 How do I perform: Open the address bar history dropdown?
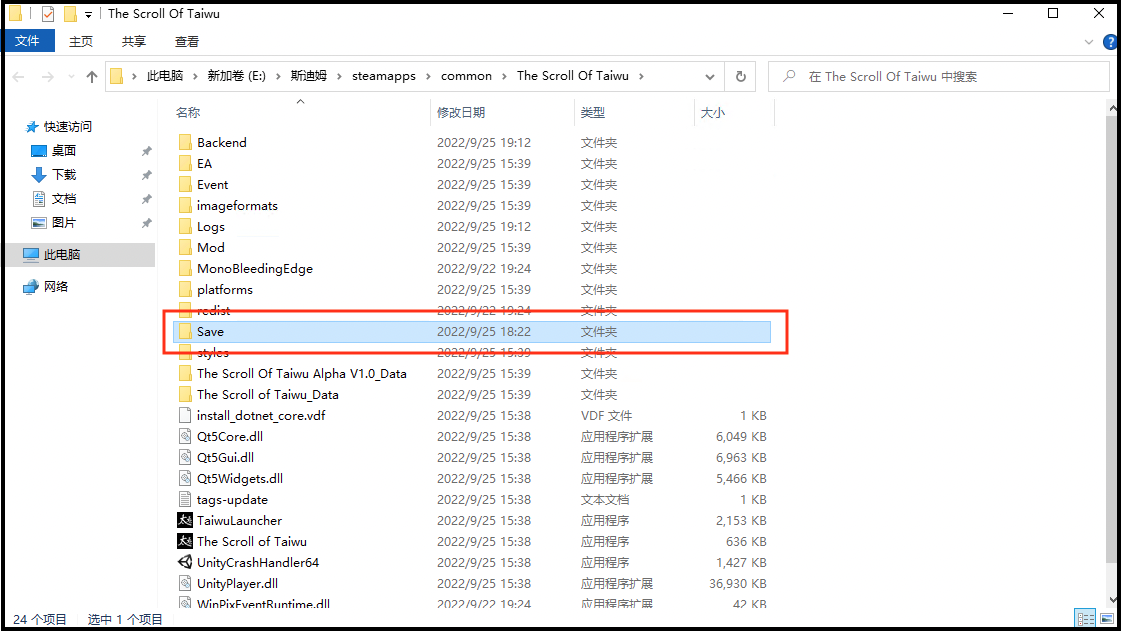(709, 76)
